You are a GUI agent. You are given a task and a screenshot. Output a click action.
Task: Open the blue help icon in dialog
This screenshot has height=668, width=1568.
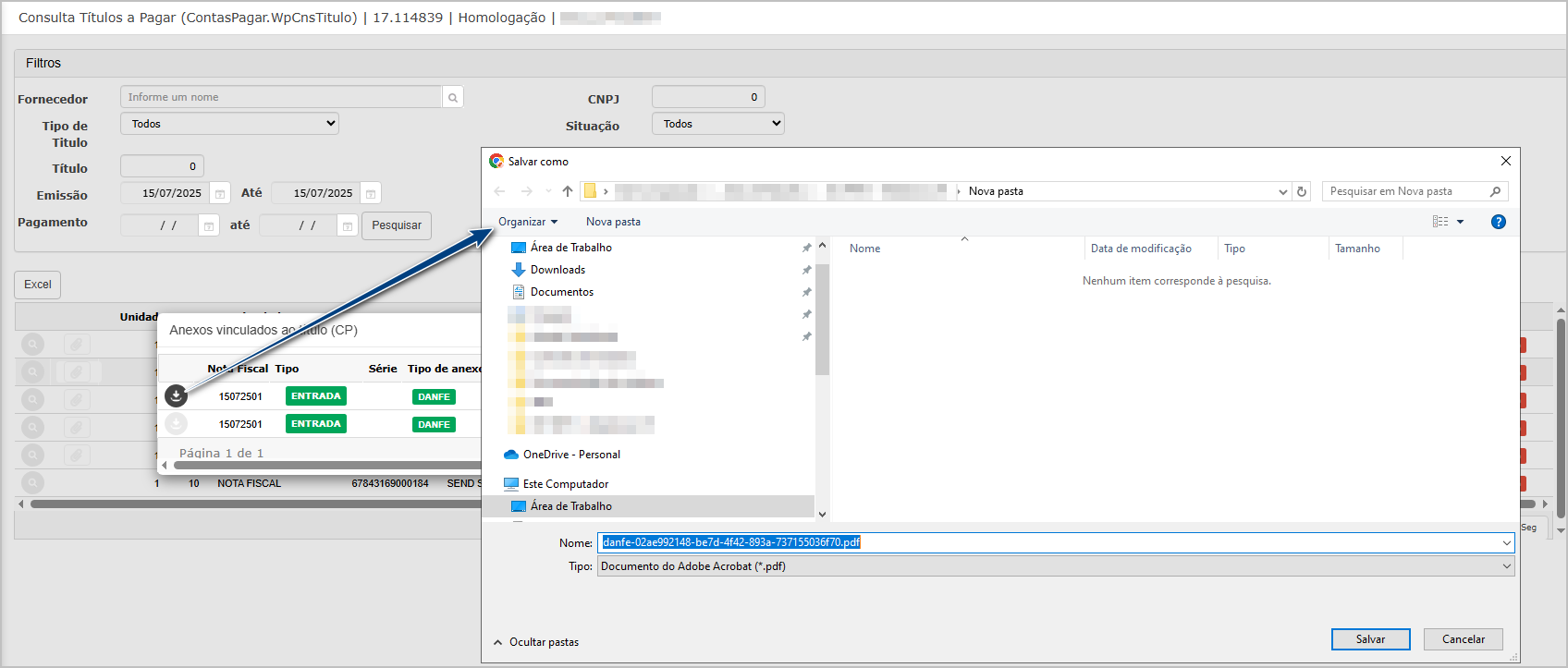(x=1499, y=222)
